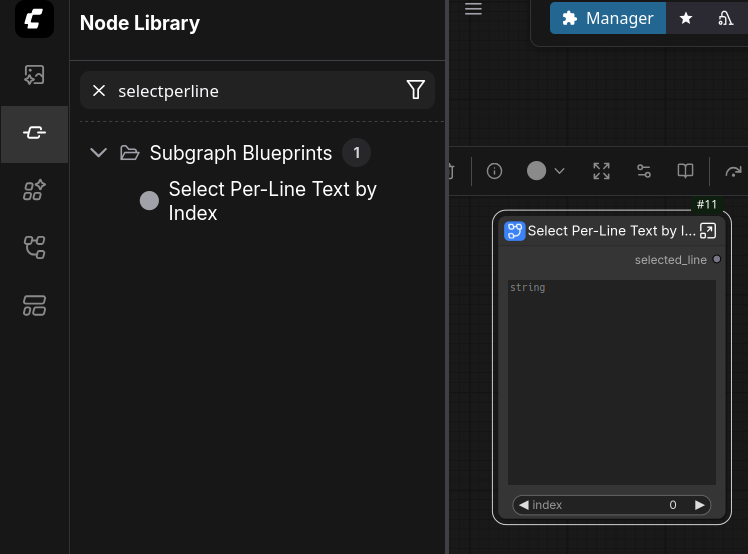748x554 pixels.
Task: Enter subgraph via node title button
Action: 708,231
